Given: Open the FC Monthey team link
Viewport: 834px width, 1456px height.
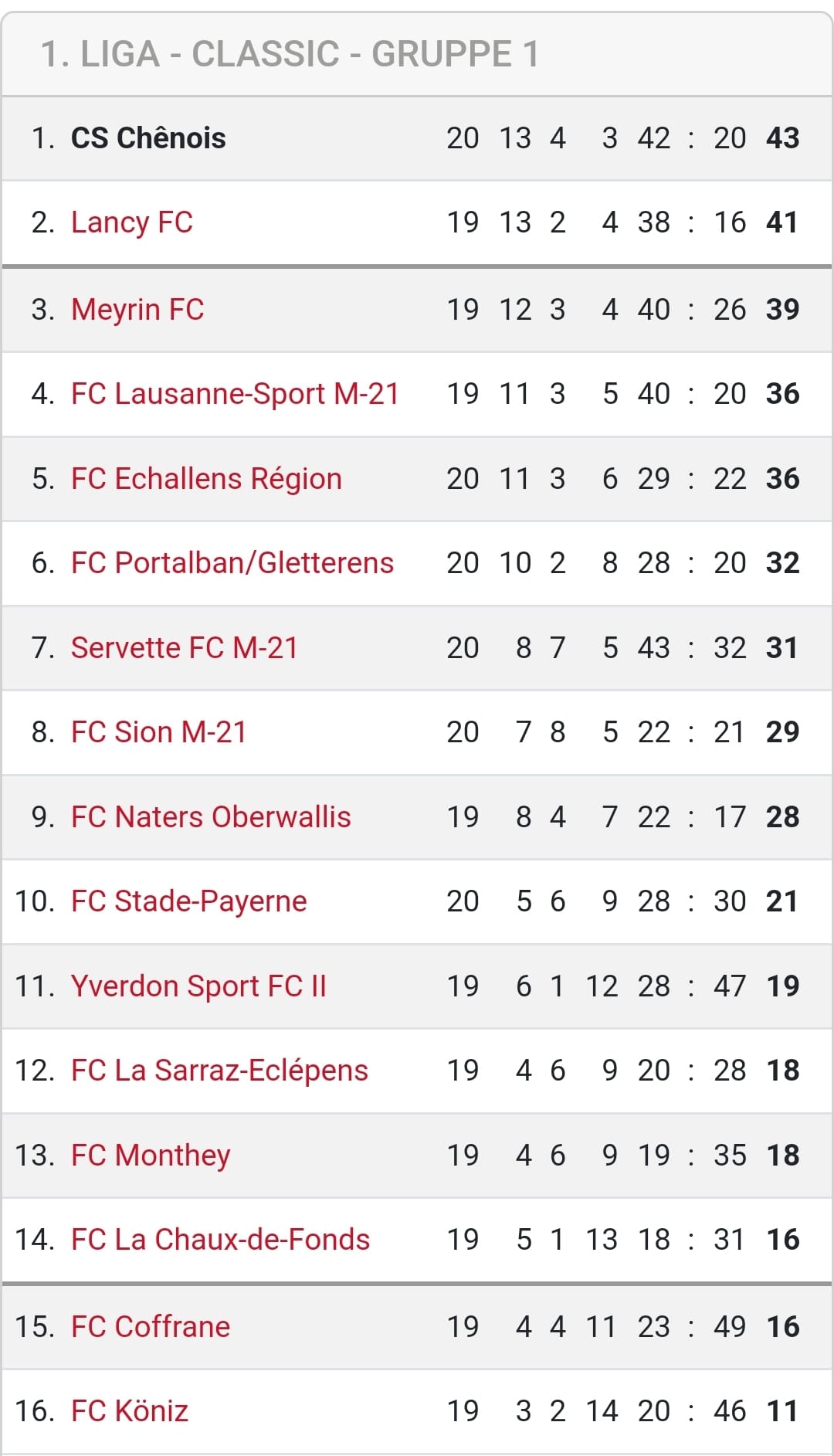Looking at the screenshot, I should [151, 1156].
